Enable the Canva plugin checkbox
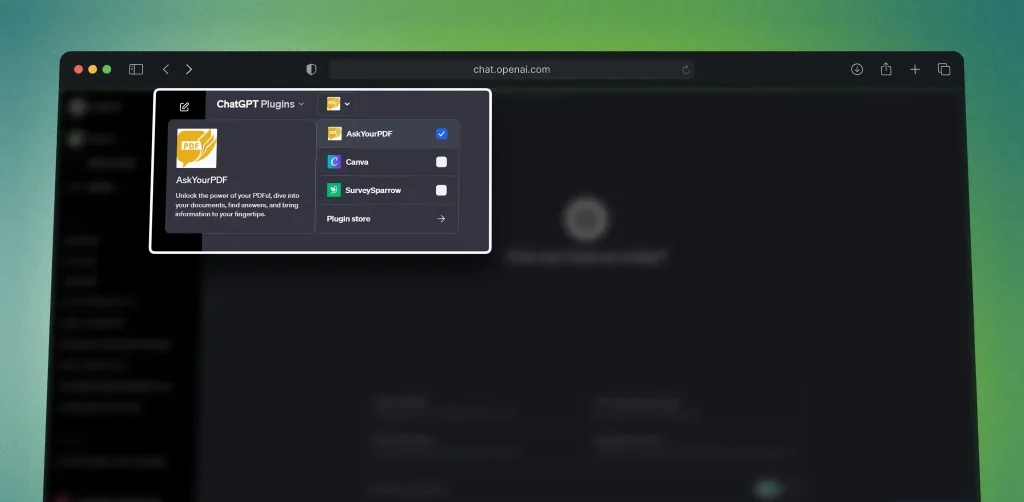 pos(441,162)
